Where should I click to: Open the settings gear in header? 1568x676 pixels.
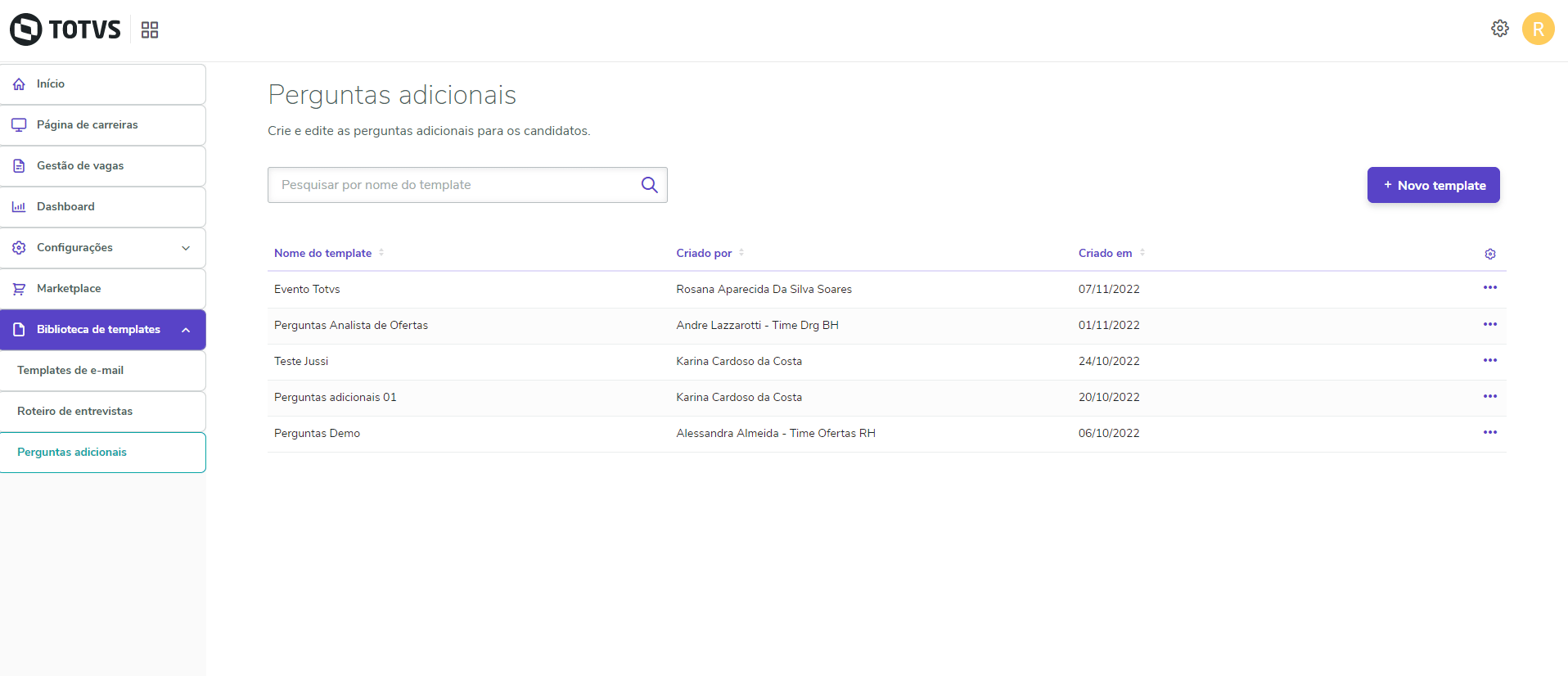point(1500,29)
